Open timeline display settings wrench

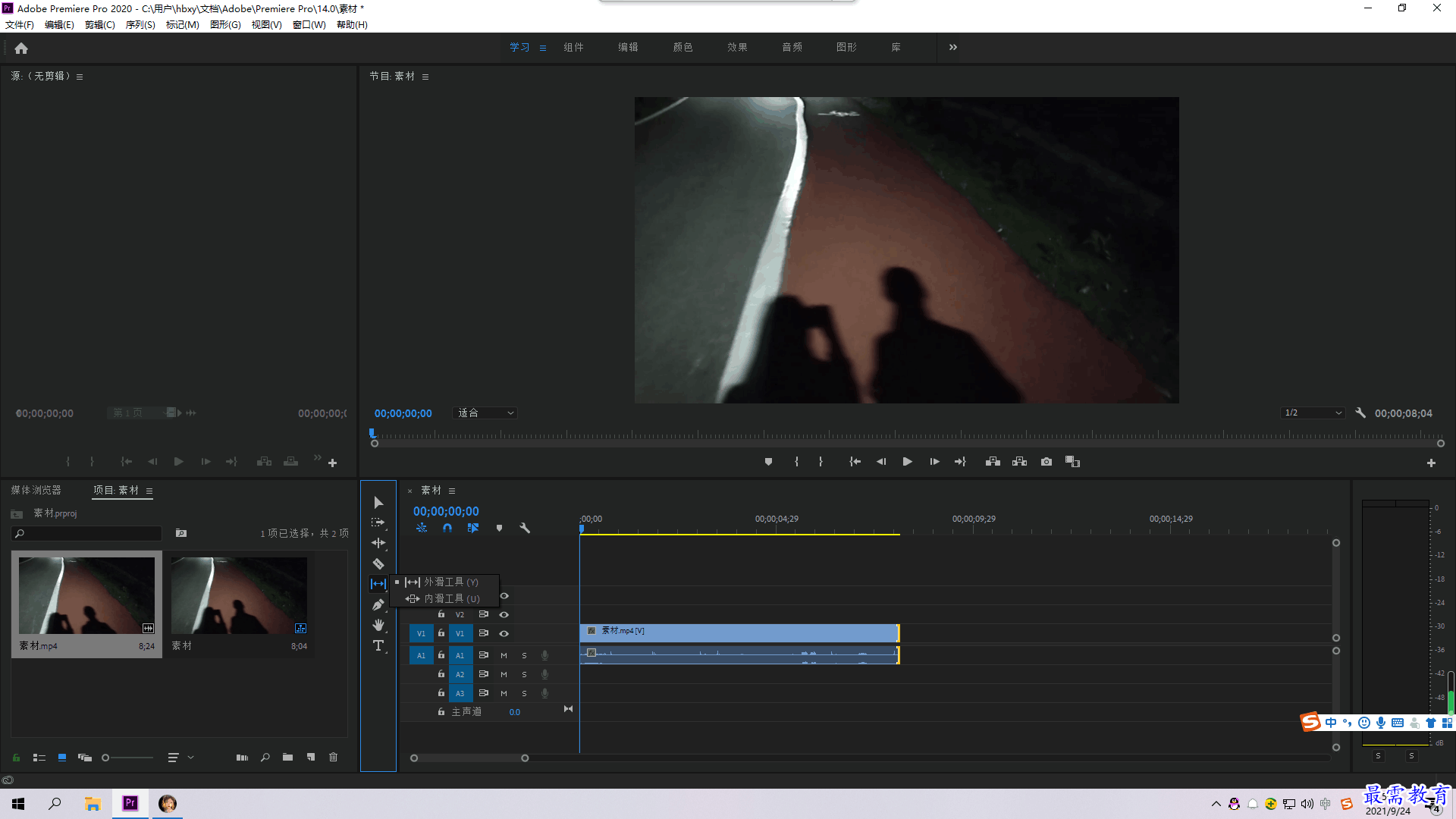(x=525, y=528)
